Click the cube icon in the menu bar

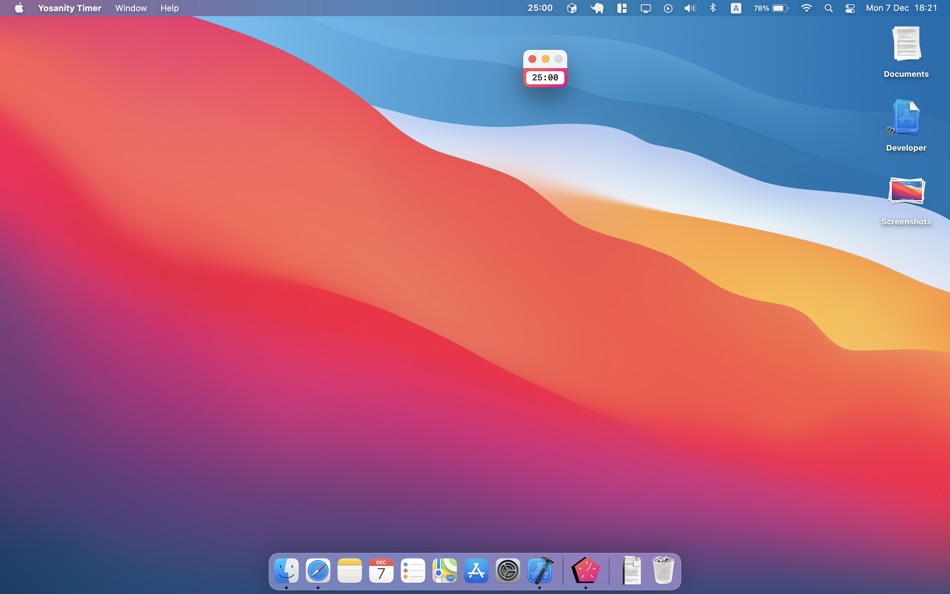571,8
